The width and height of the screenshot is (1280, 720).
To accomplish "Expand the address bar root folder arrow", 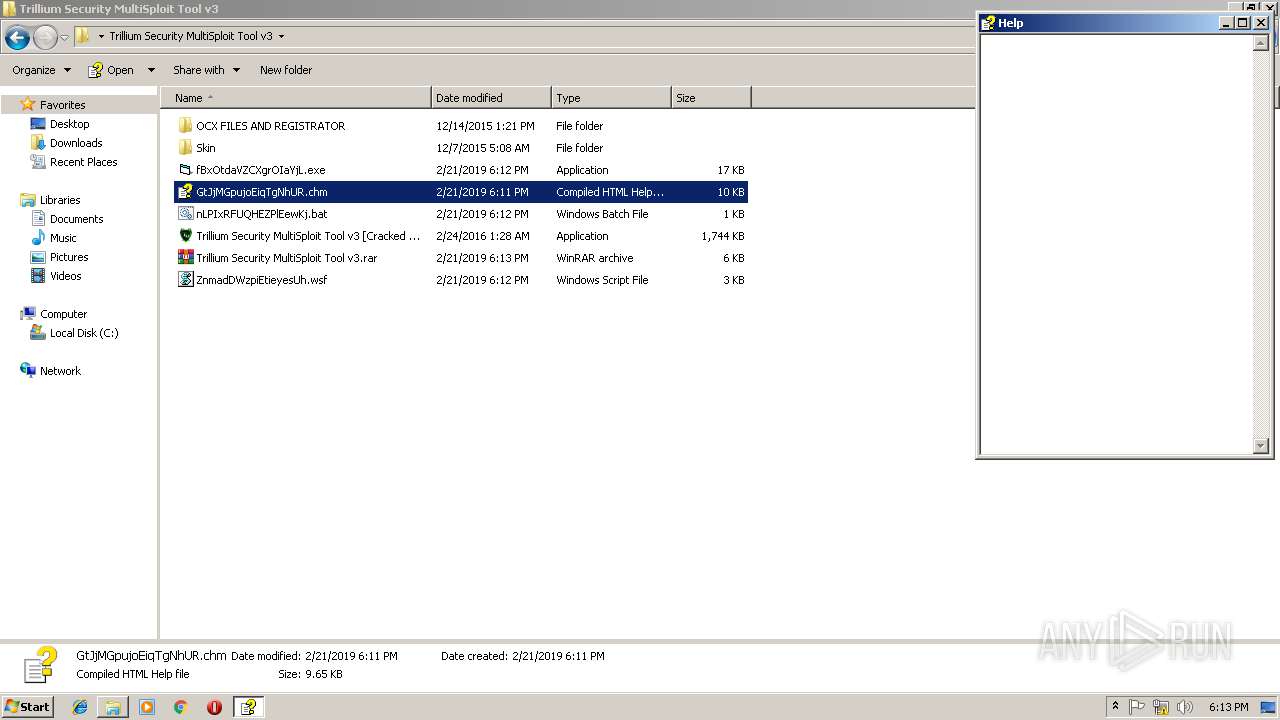I will [x=101, y=37].
